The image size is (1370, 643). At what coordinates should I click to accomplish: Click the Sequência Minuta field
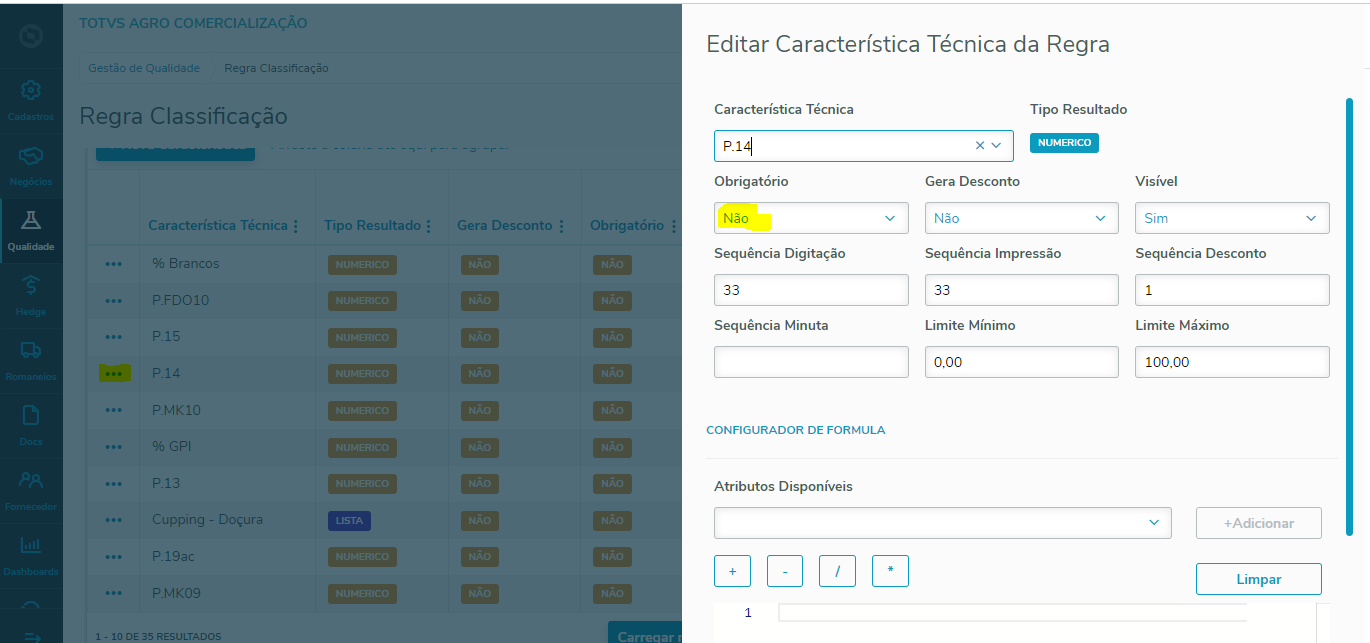(x=811, y=362)
